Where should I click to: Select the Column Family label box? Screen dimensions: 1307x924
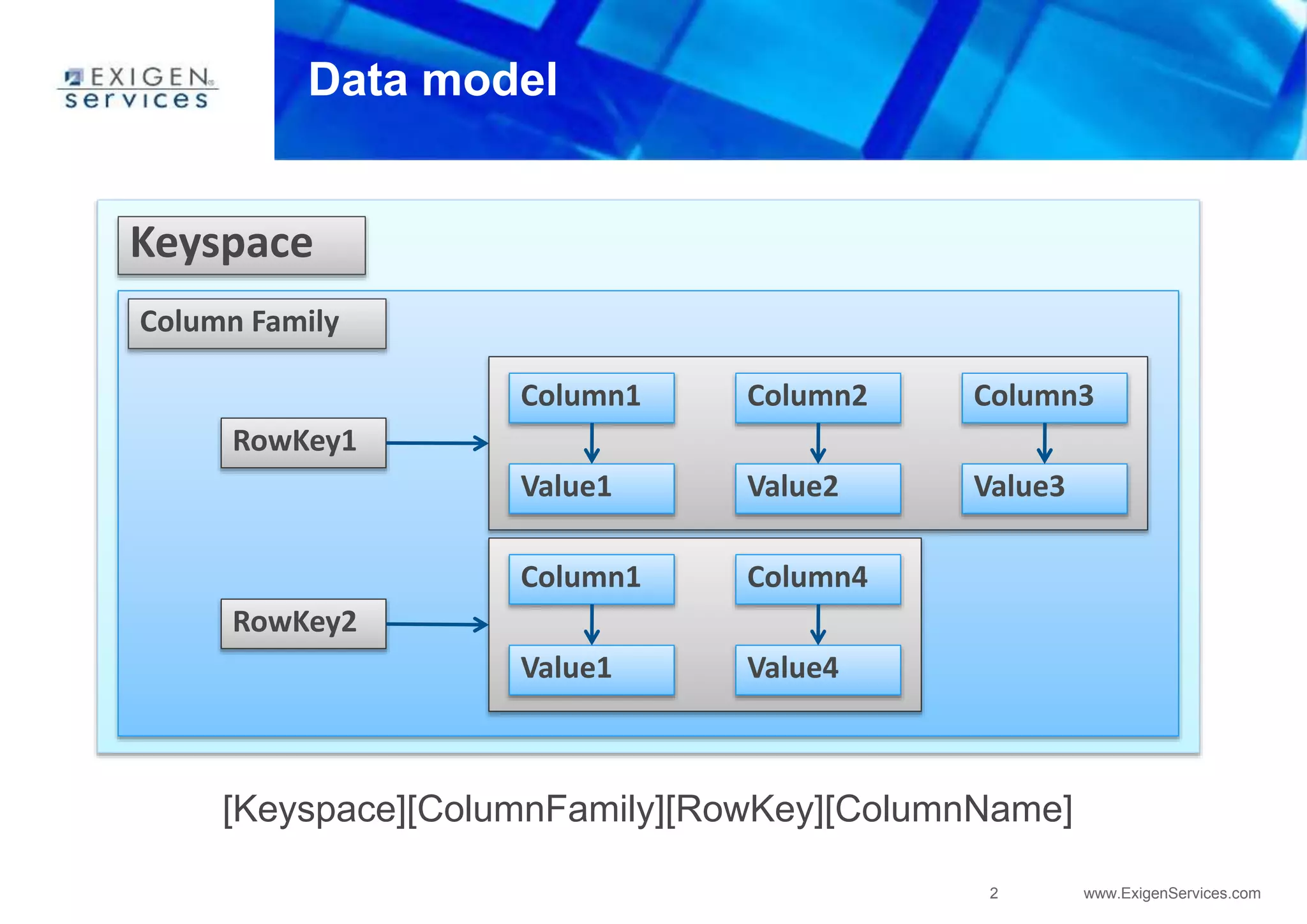tap(257, 324)
